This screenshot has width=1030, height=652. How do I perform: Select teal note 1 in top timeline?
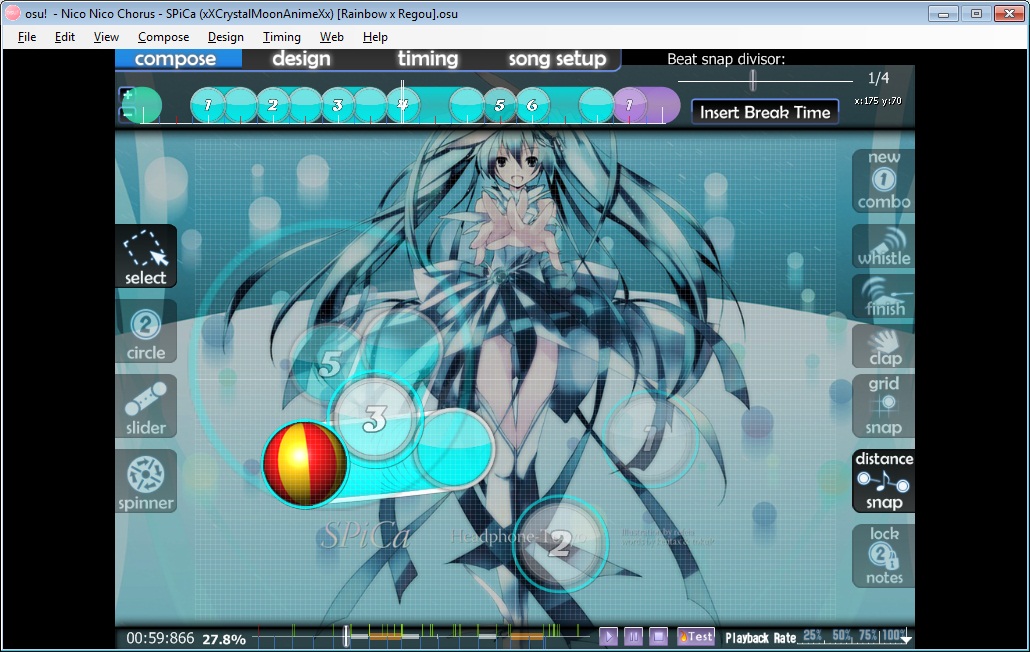[x=208, y=105]
